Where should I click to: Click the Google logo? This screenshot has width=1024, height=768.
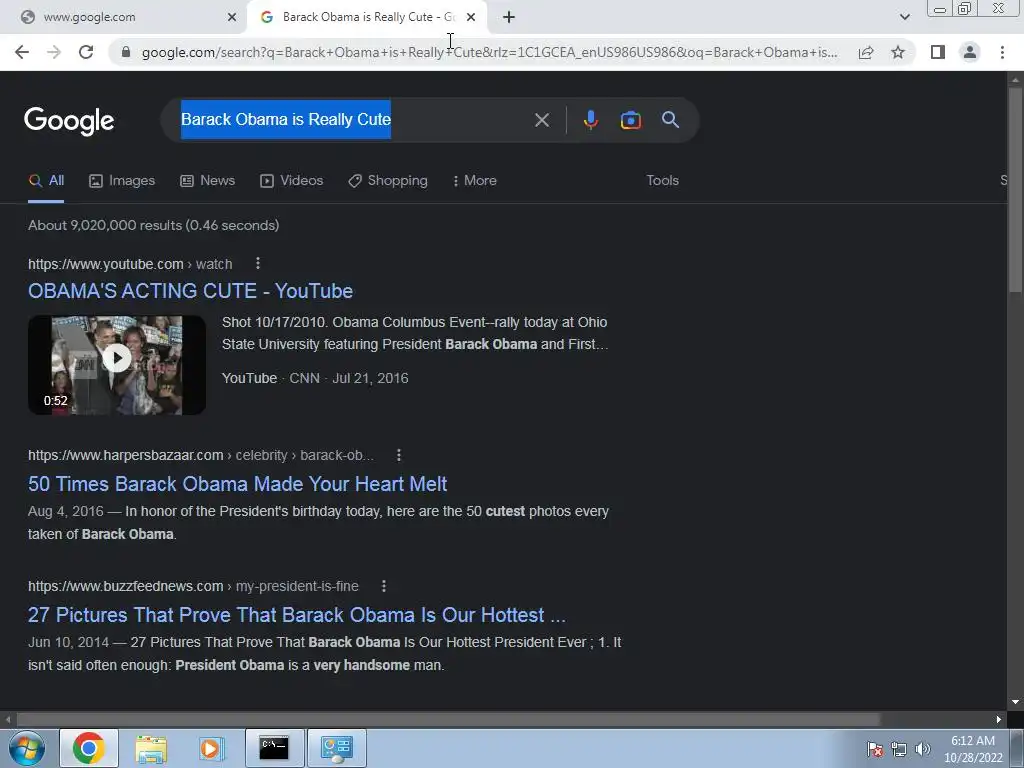point(69,121)
